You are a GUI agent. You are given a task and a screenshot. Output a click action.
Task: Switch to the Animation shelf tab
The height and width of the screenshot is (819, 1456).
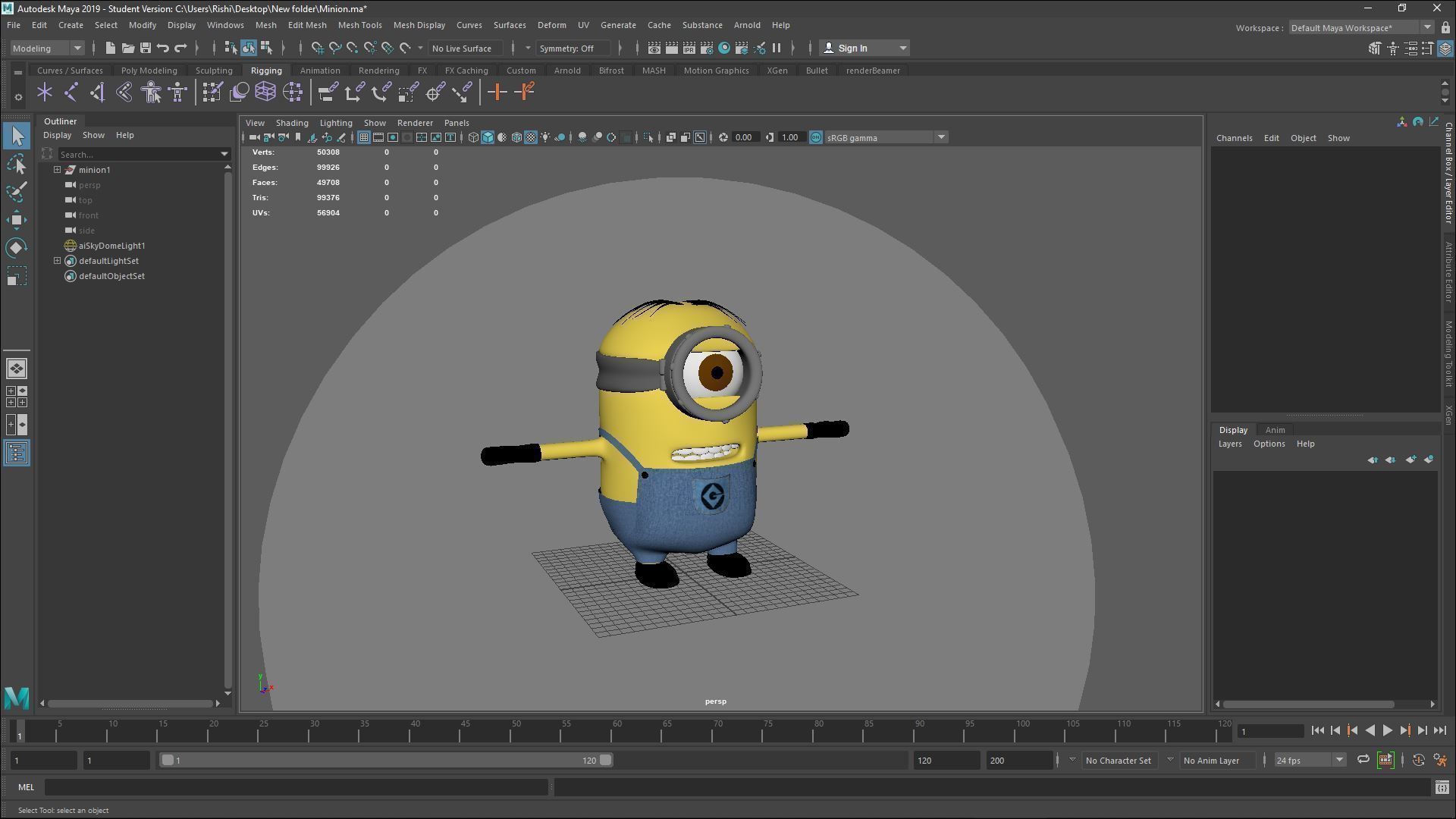pos(319,71)
